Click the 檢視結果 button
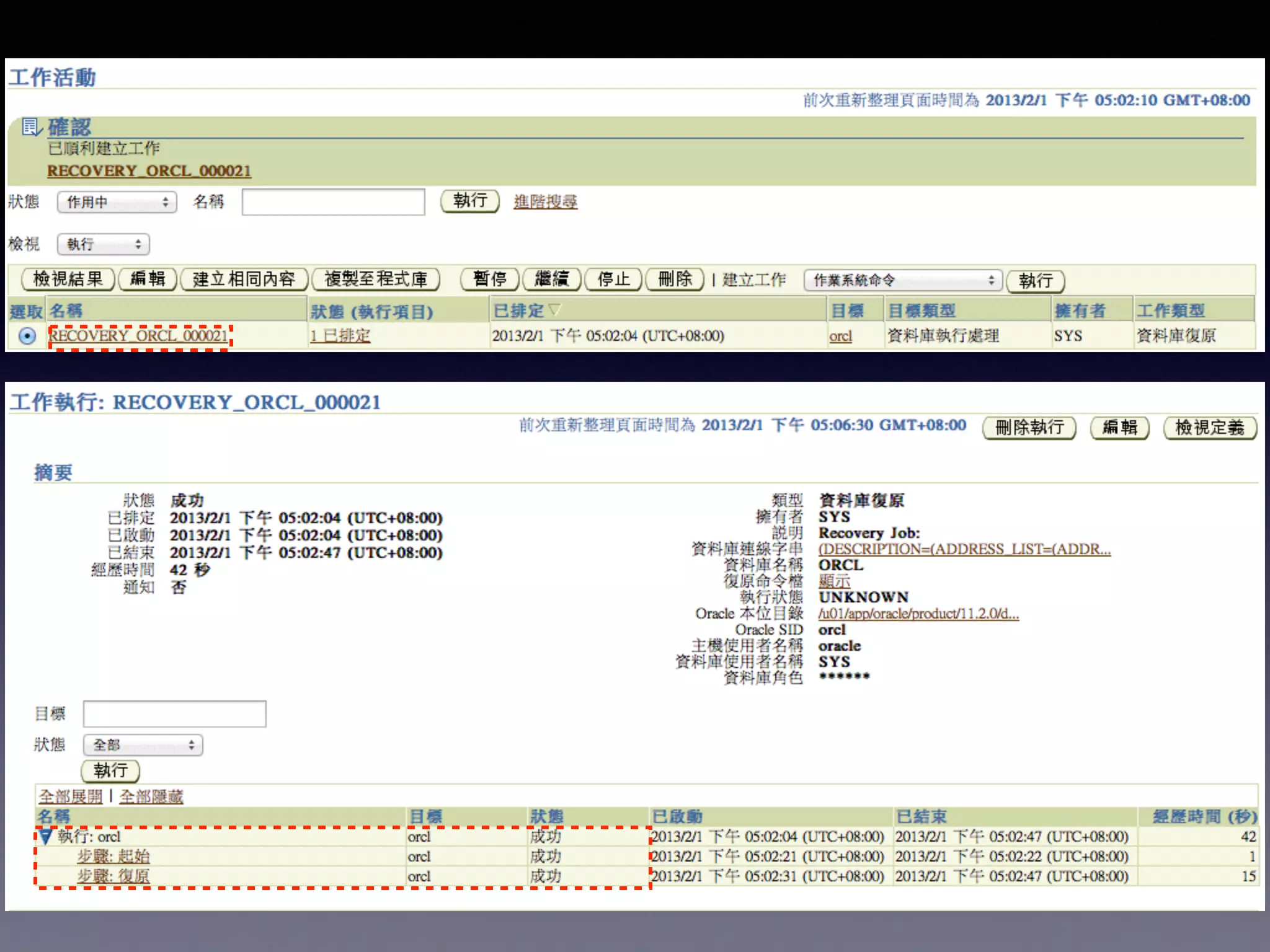 point(68,280)
